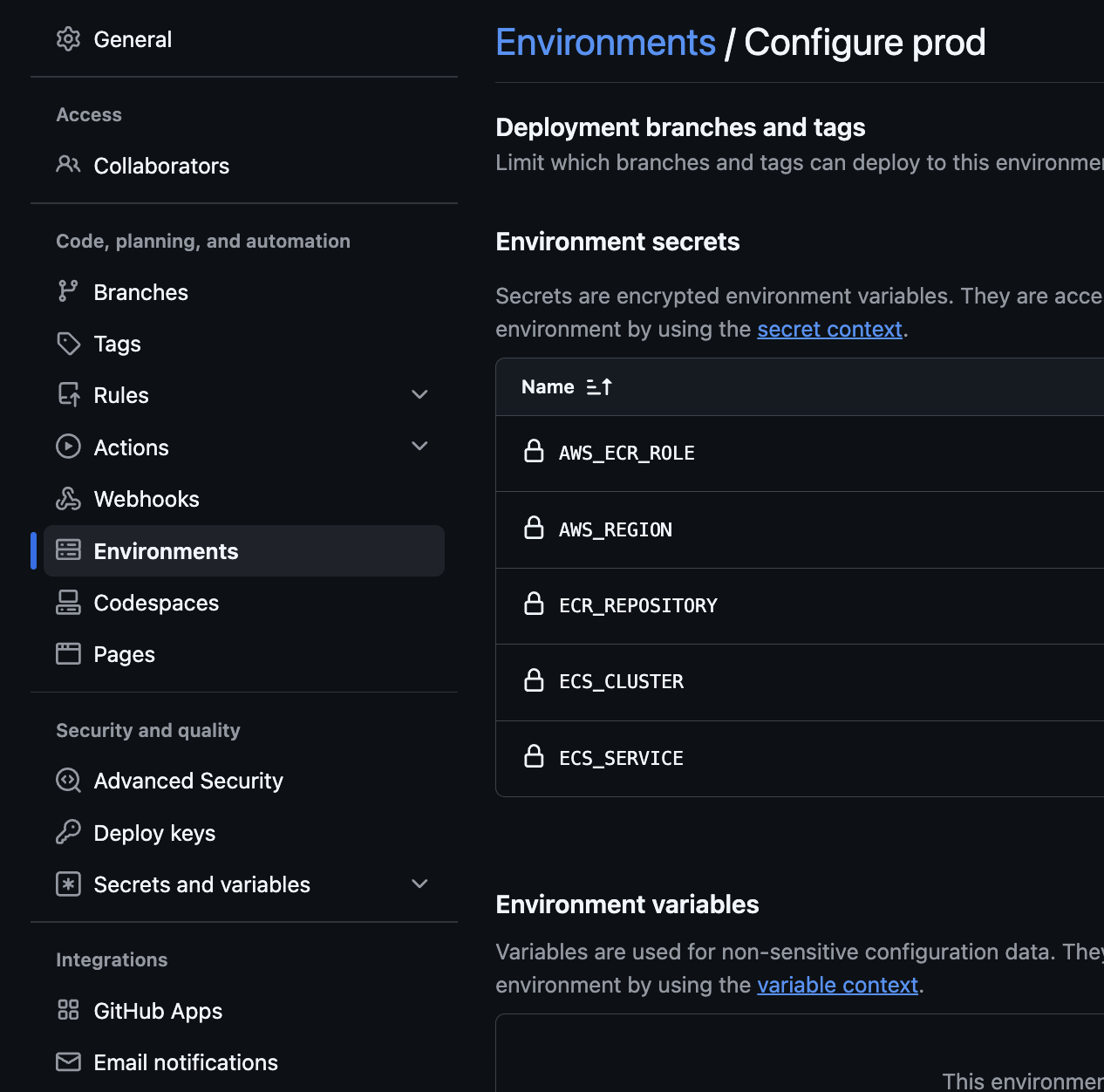The image size is (1104, 1092).
Task: Select the ECS_SERVICE secret name
Action: click(622, 758)
